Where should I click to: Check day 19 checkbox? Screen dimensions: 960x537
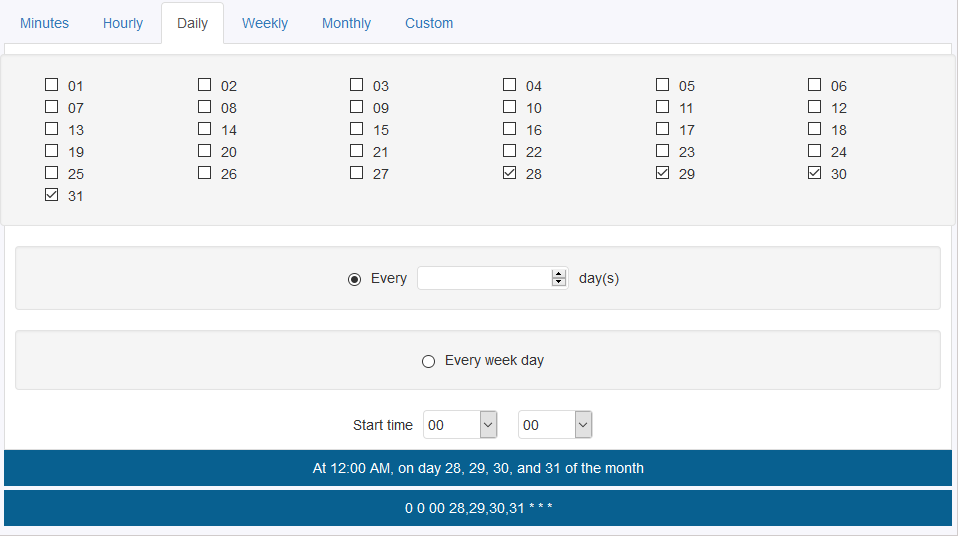pos(51,151)
